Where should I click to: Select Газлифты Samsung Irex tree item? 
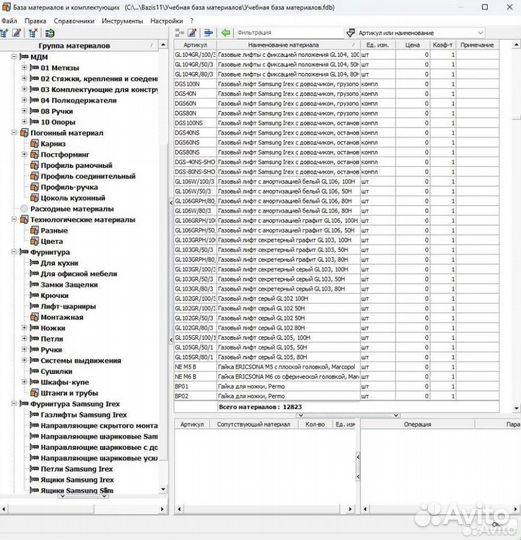pos(84,415)
